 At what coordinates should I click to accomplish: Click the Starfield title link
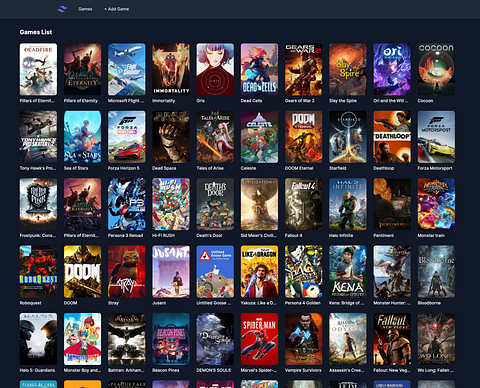338,168
